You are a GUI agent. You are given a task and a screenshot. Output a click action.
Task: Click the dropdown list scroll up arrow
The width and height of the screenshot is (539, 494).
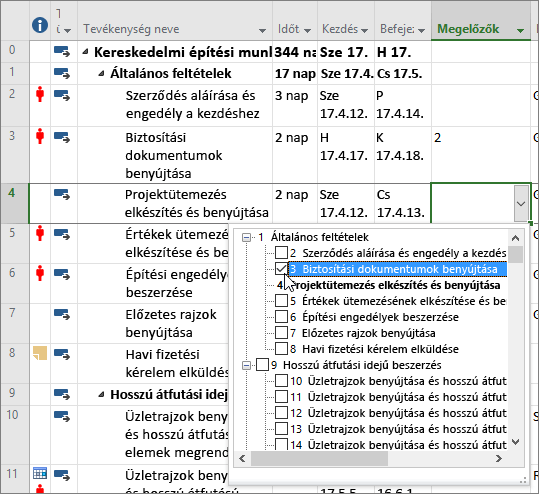(515, 238)
